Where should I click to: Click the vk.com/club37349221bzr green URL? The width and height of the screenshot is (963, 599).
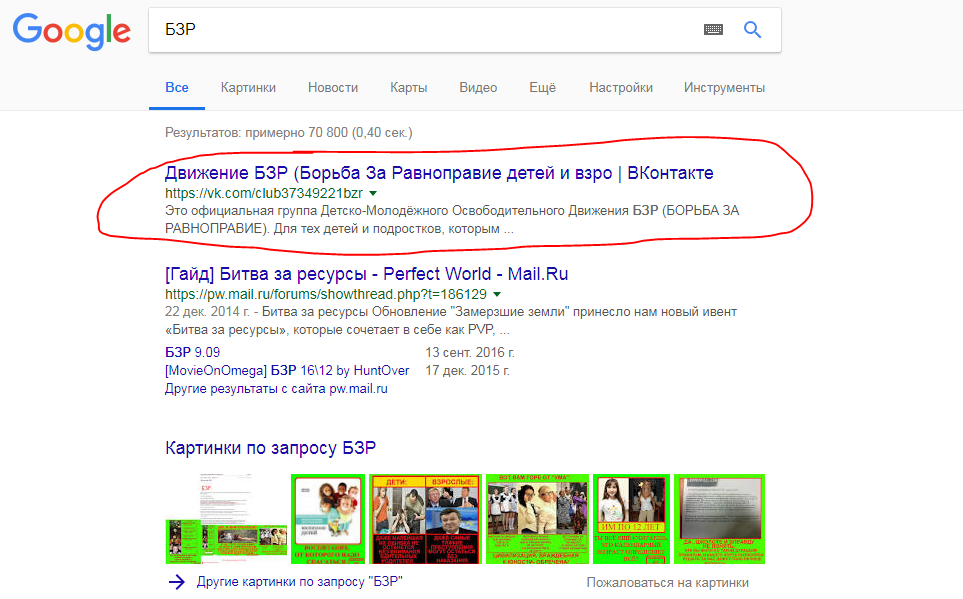pyautogui.click(x=264, y=194)
